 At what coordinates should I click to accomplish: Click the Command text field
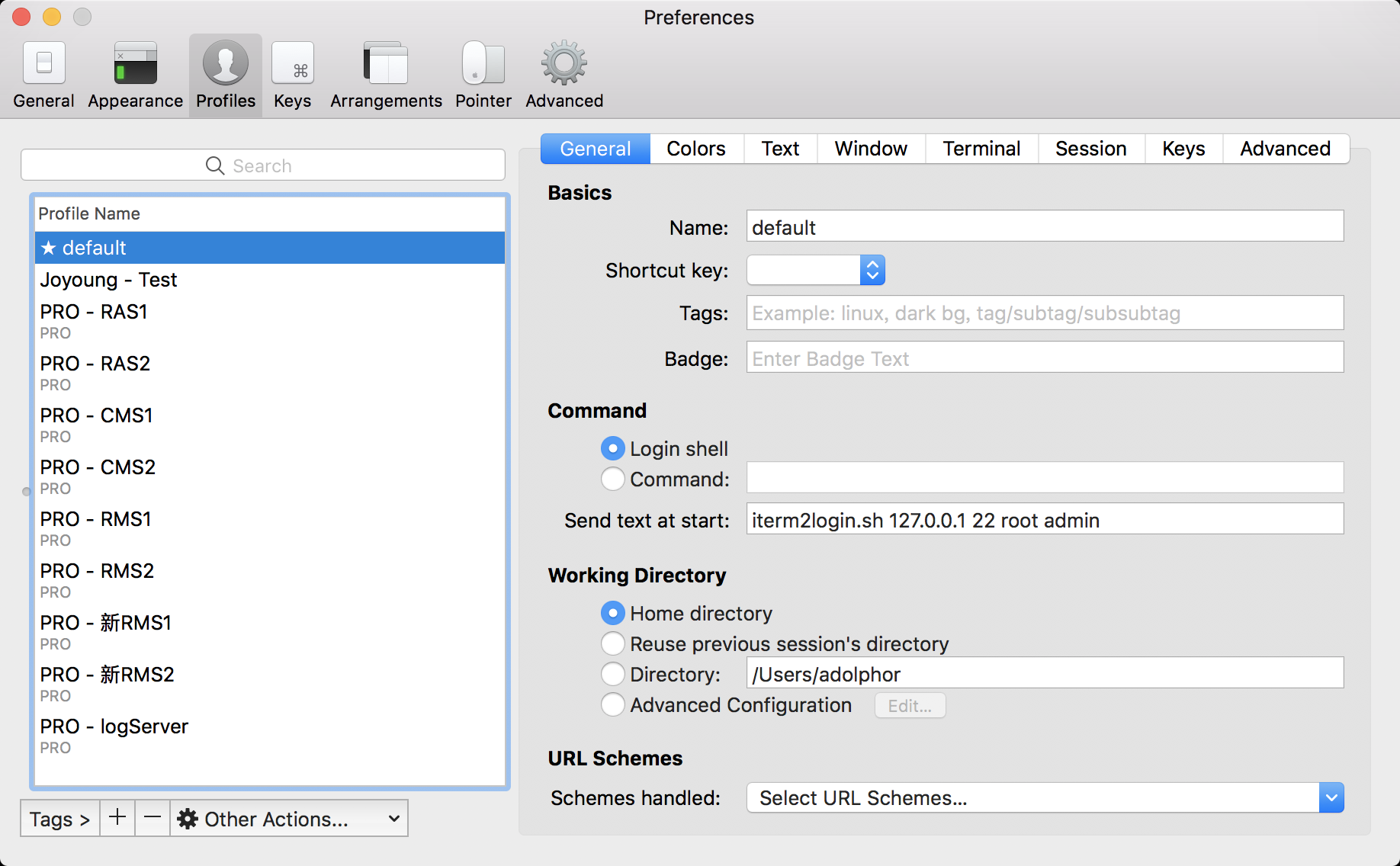click(x=1045, y=478)
